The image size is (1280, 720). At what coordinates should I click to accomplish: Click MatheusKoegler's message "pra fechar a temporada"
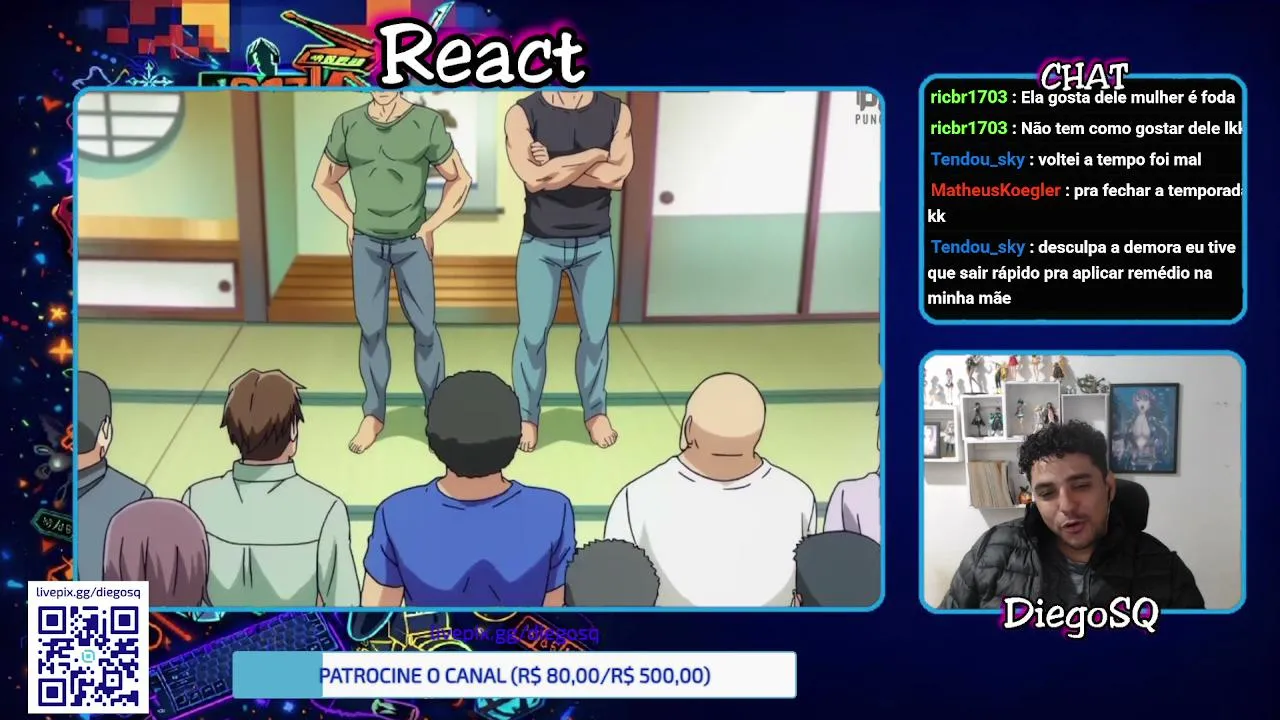click(1158, 190)
